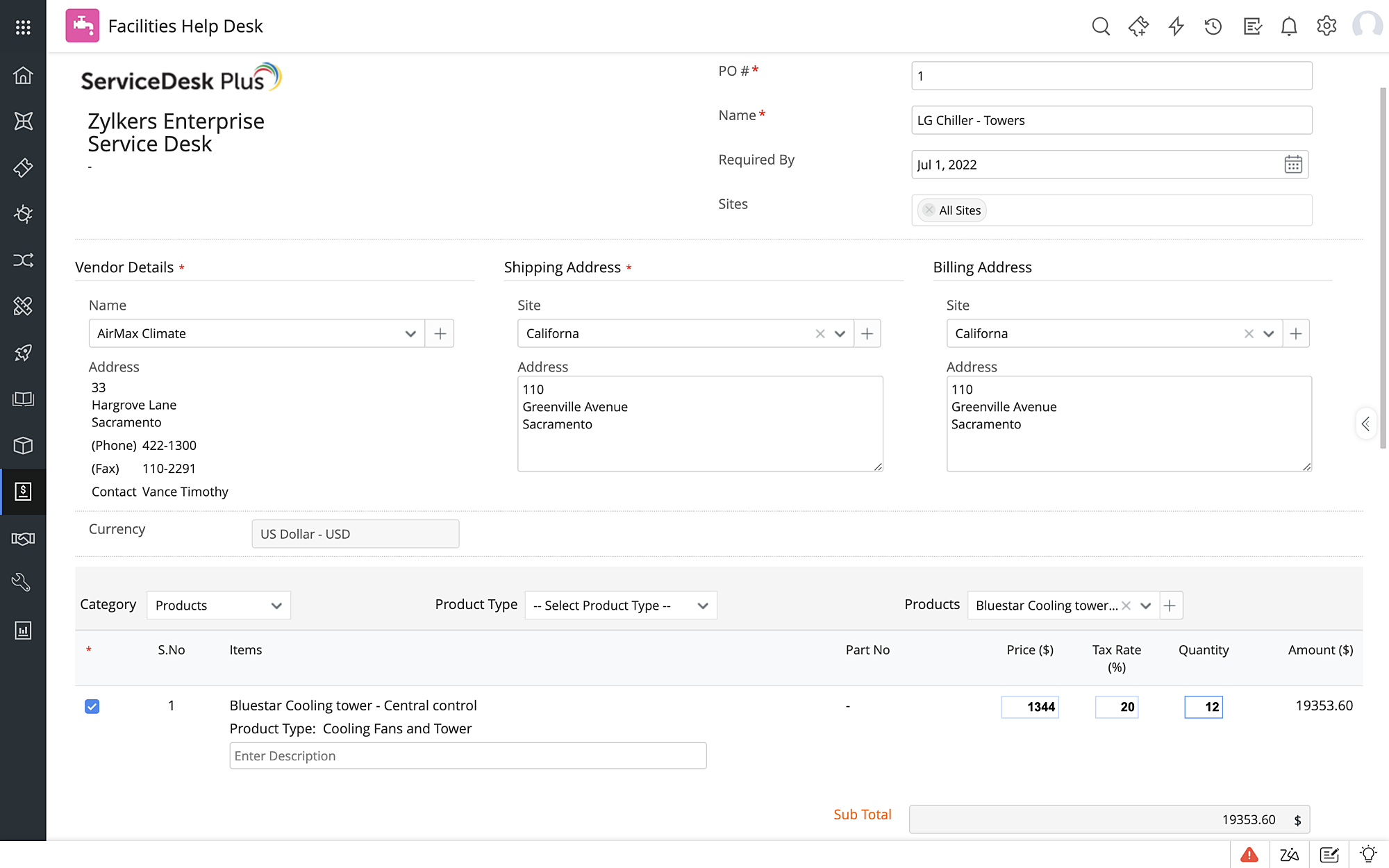
Task: Clear the Shipping Address site selection
Action: (x=820, y=334)
